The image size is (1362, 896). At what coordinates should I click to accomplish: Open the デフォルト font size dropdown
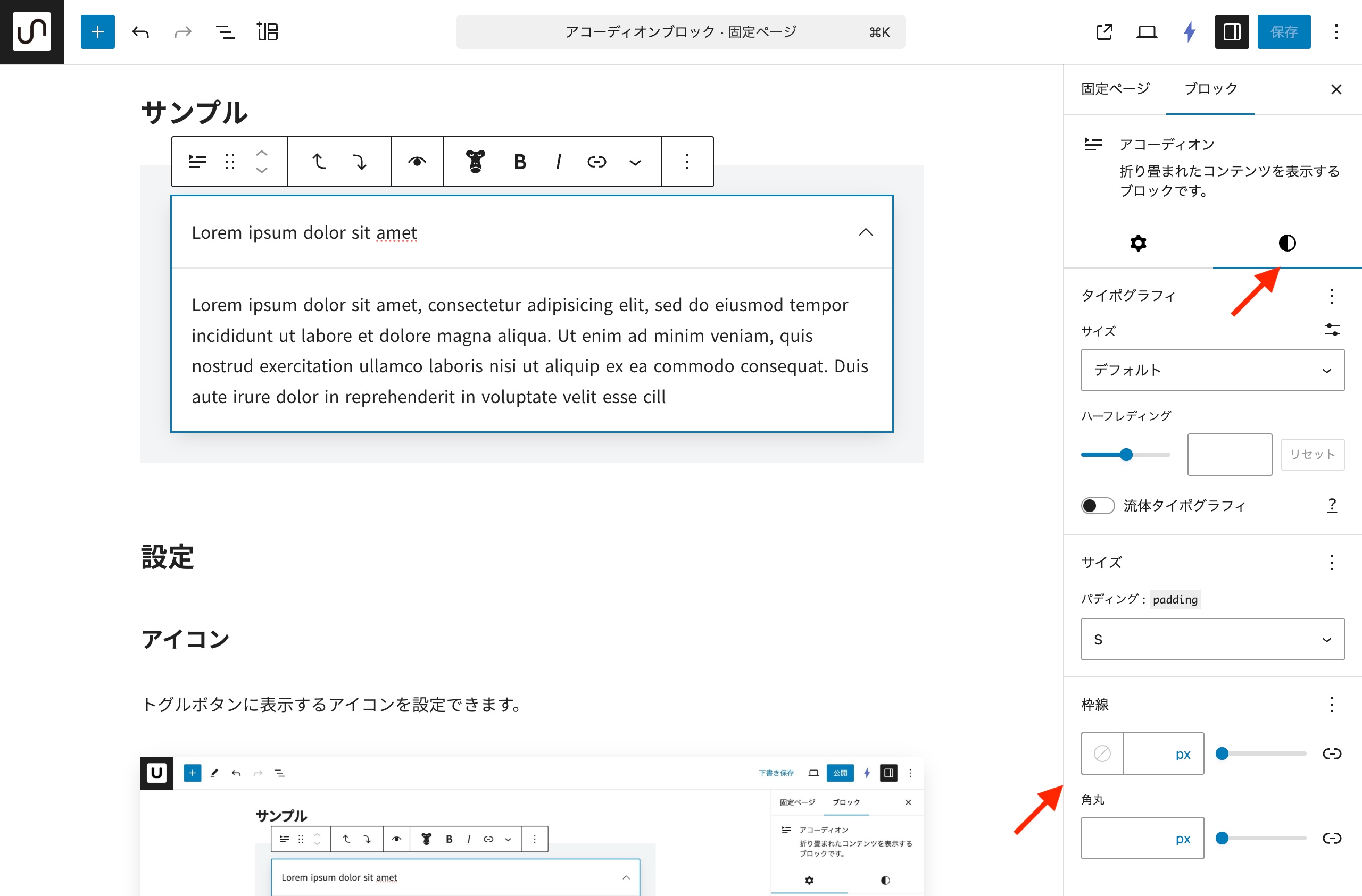coord(1212,370)
